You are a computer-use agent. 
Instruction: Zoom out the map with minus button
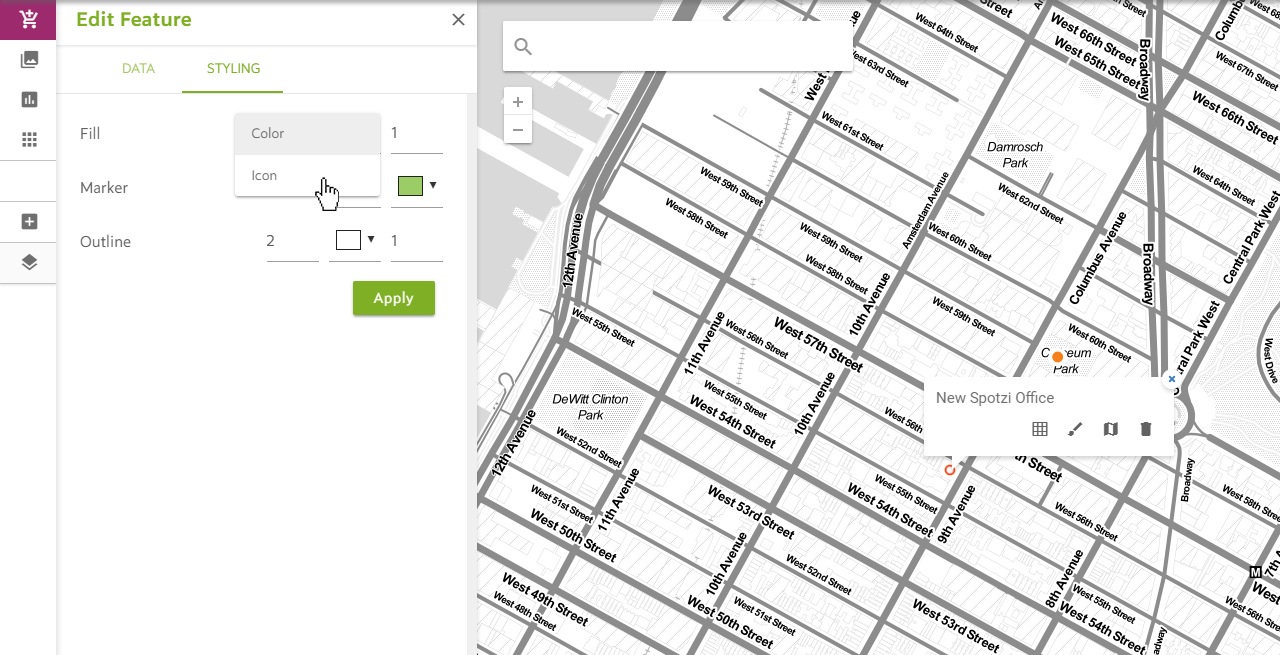(518, 129)
